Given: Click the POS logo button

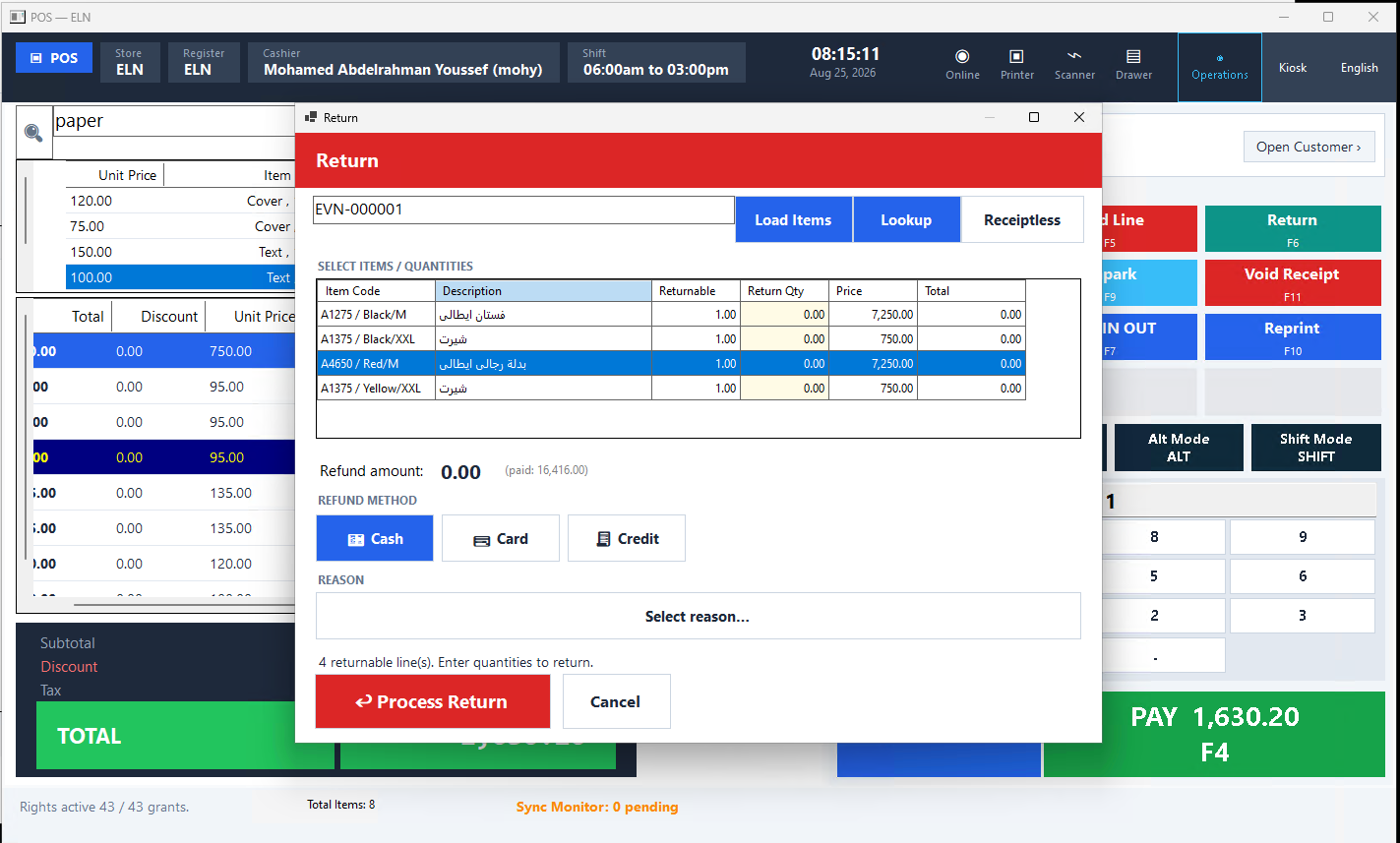Looking at the screenshot, I should [54, 58].
